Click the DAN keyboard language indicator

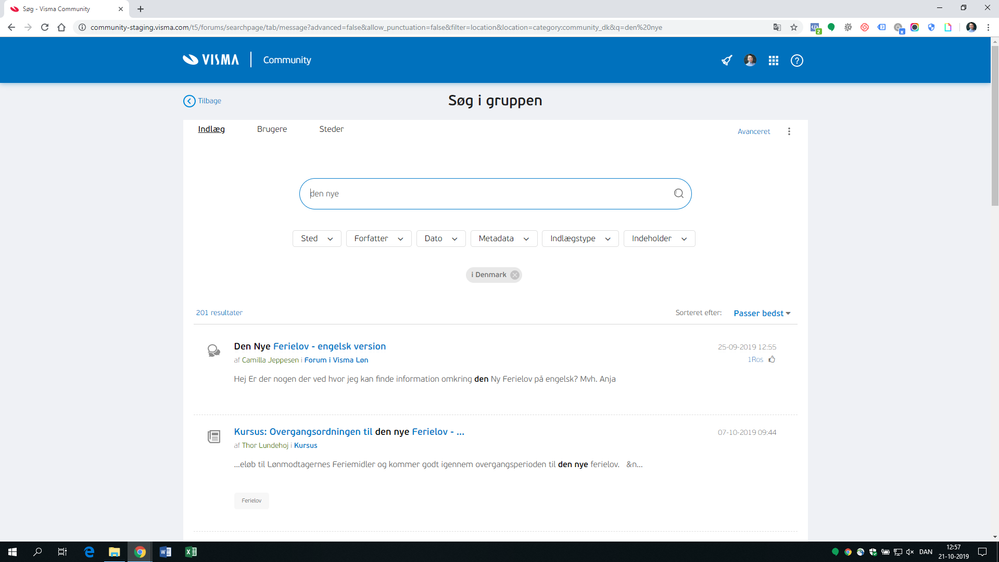click(x=926, y=552)
